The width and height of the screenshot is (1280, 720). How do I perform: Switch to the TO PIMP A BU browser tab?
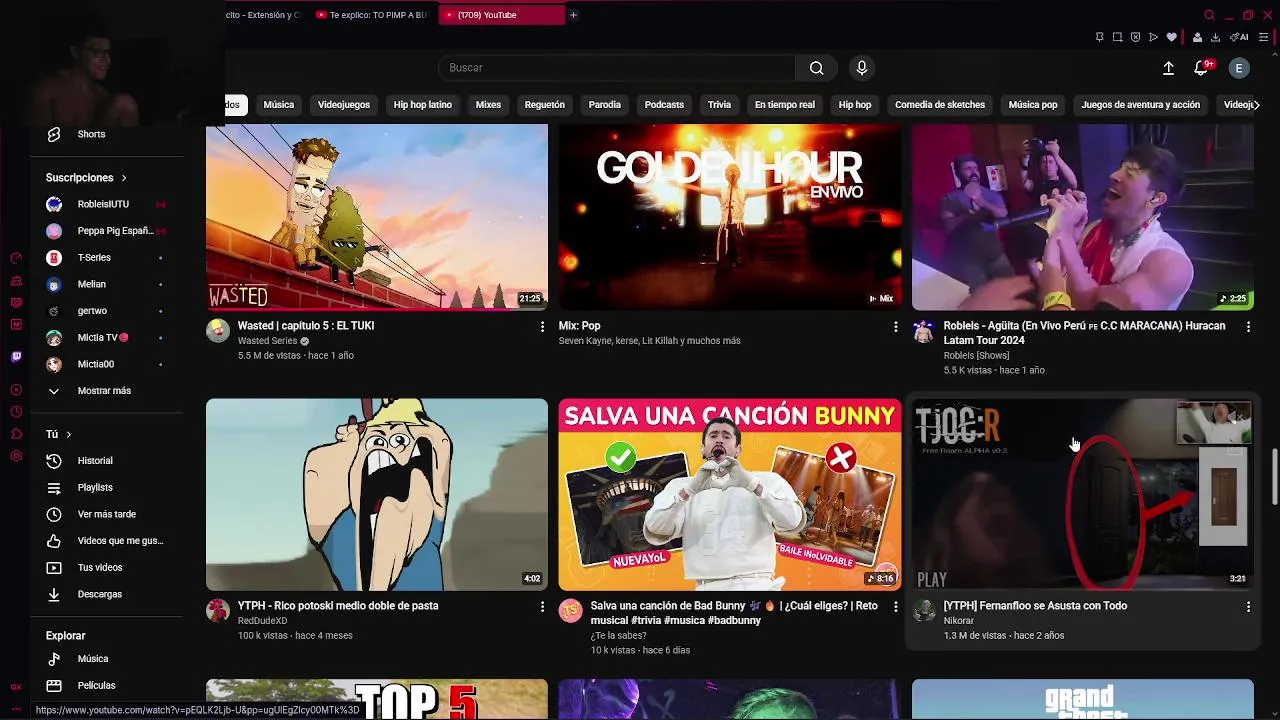[371, 15]
